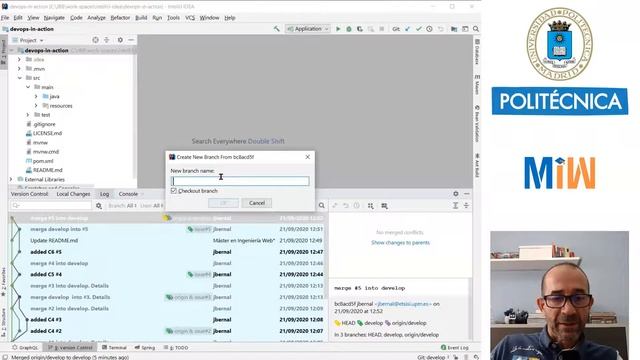Commit changes with the green checkmark icon
Image resolution: width=640 pixels, height=360 pixels.
tap(418, 29)
